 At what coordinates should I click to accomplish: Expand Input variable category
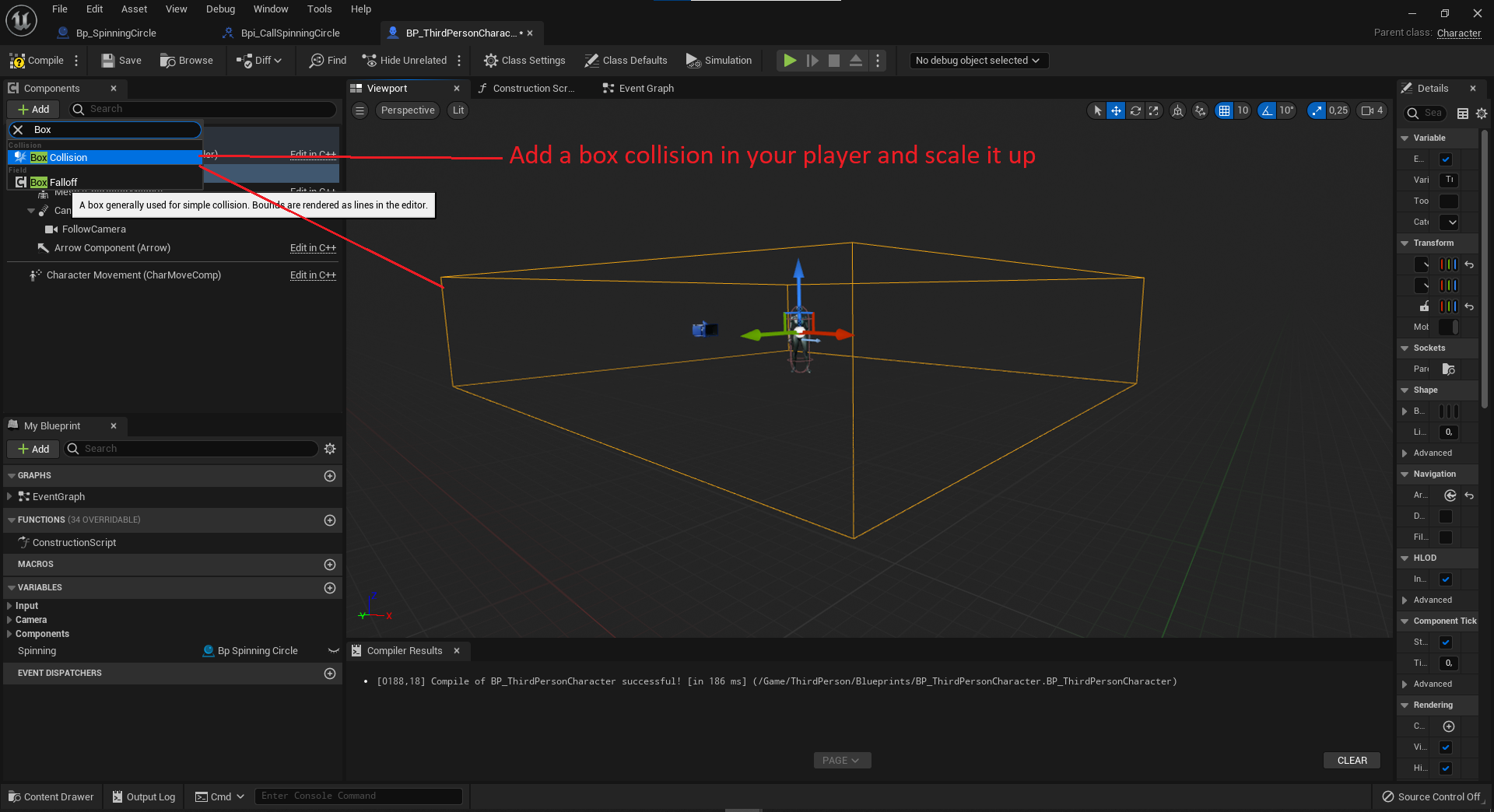(x=9, y=606)
